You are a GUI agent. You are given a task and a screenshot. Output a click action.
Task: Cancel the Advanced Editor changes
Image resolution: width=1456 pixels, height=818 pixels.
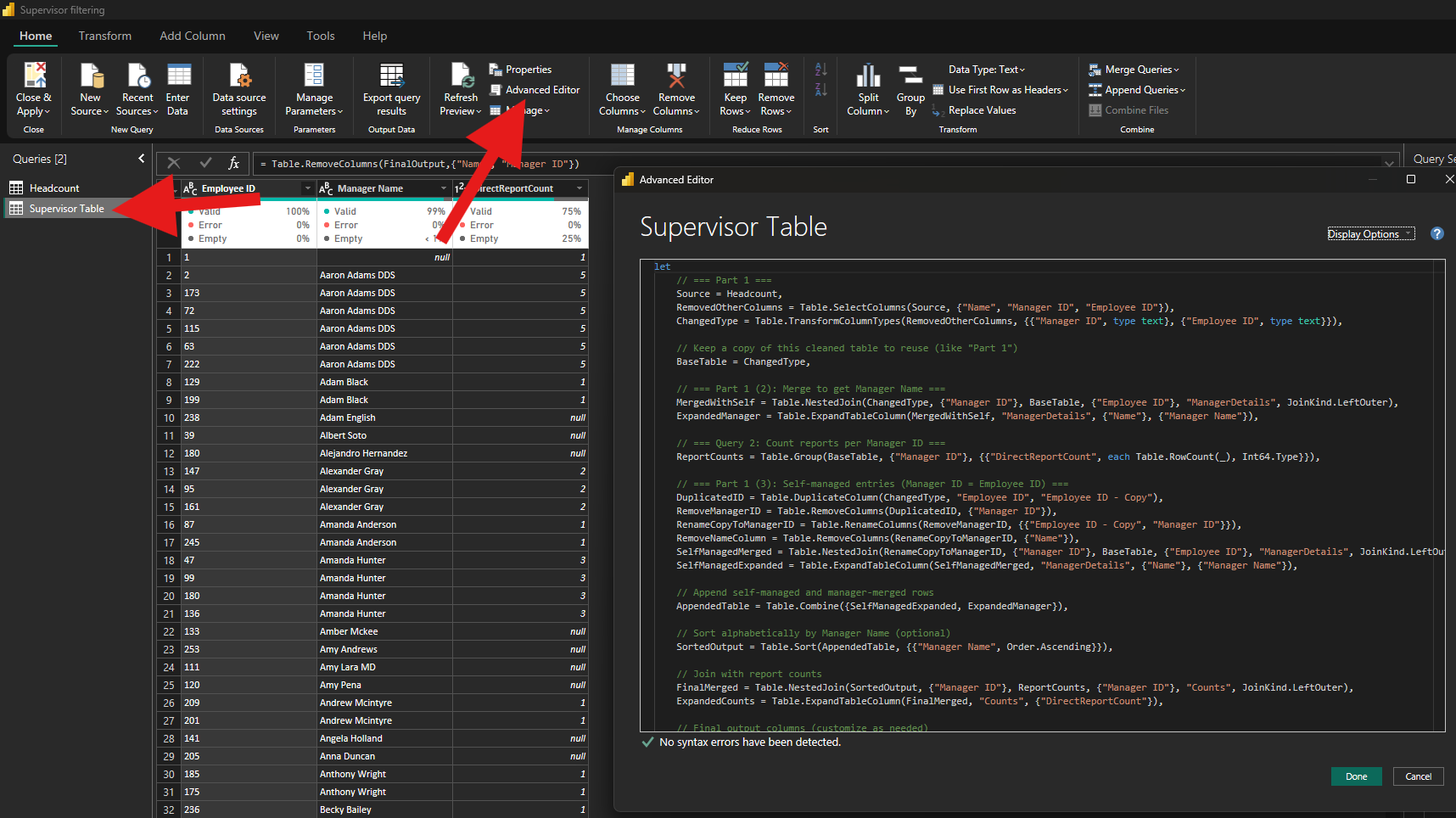coord(1418,776)
